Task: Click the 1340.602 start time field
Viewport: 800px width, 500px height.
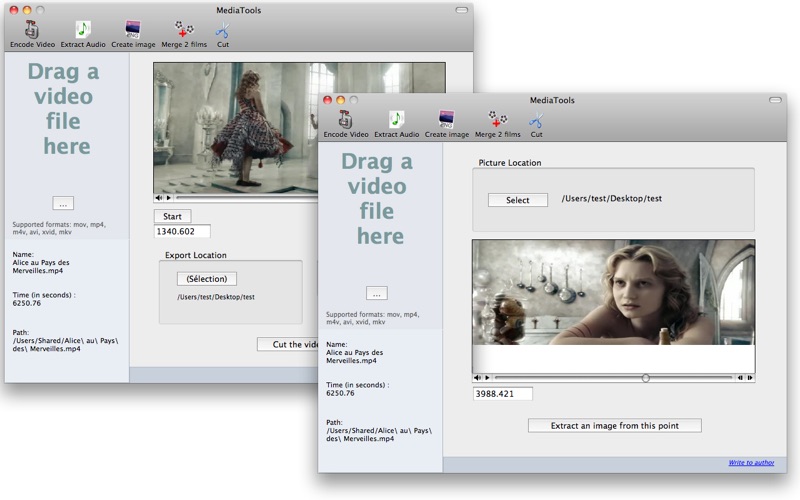Action: click(182, 231)
